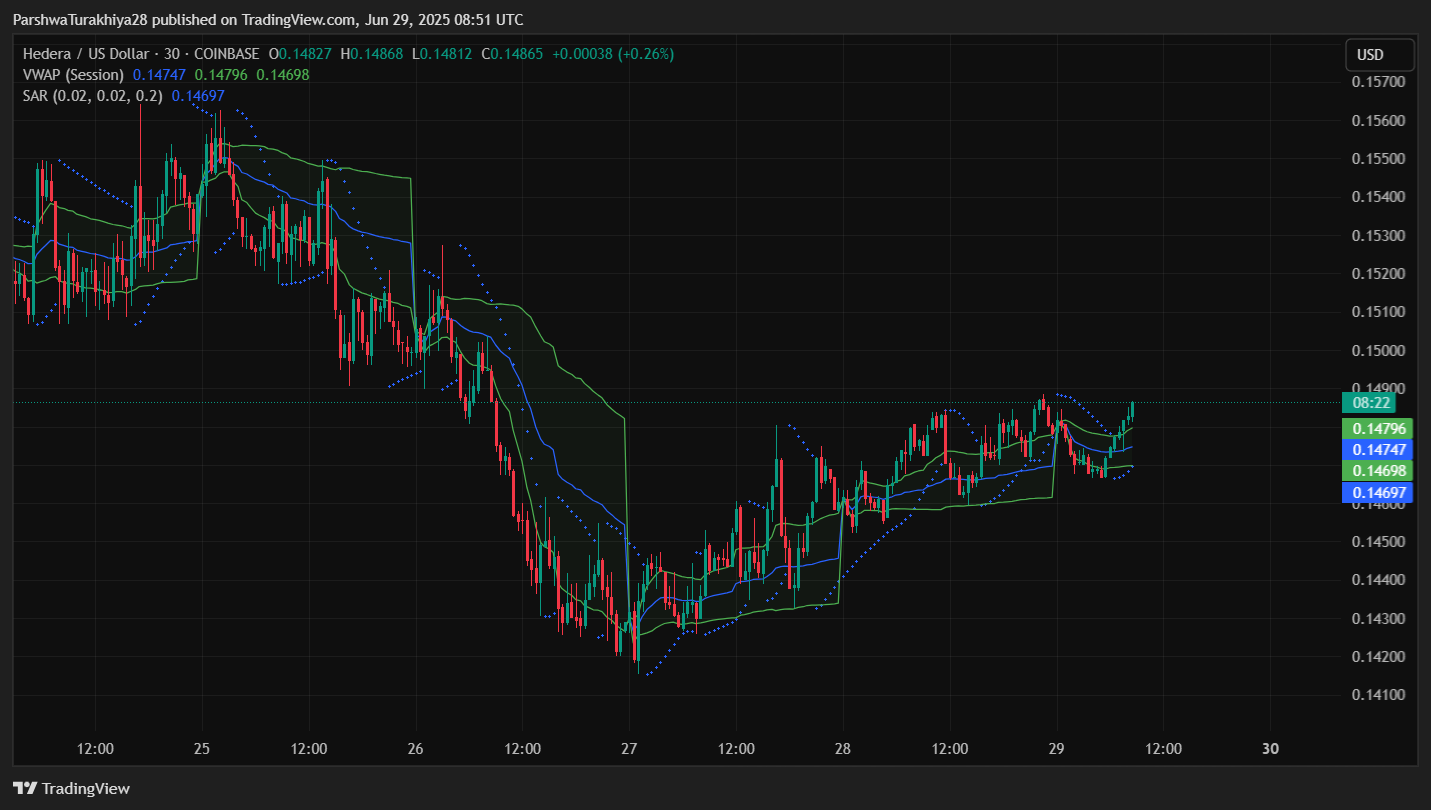The width and height of the screenshot is (1431, 810).
Task: Click the publisher header text at top
Action: tap(267, 20)
